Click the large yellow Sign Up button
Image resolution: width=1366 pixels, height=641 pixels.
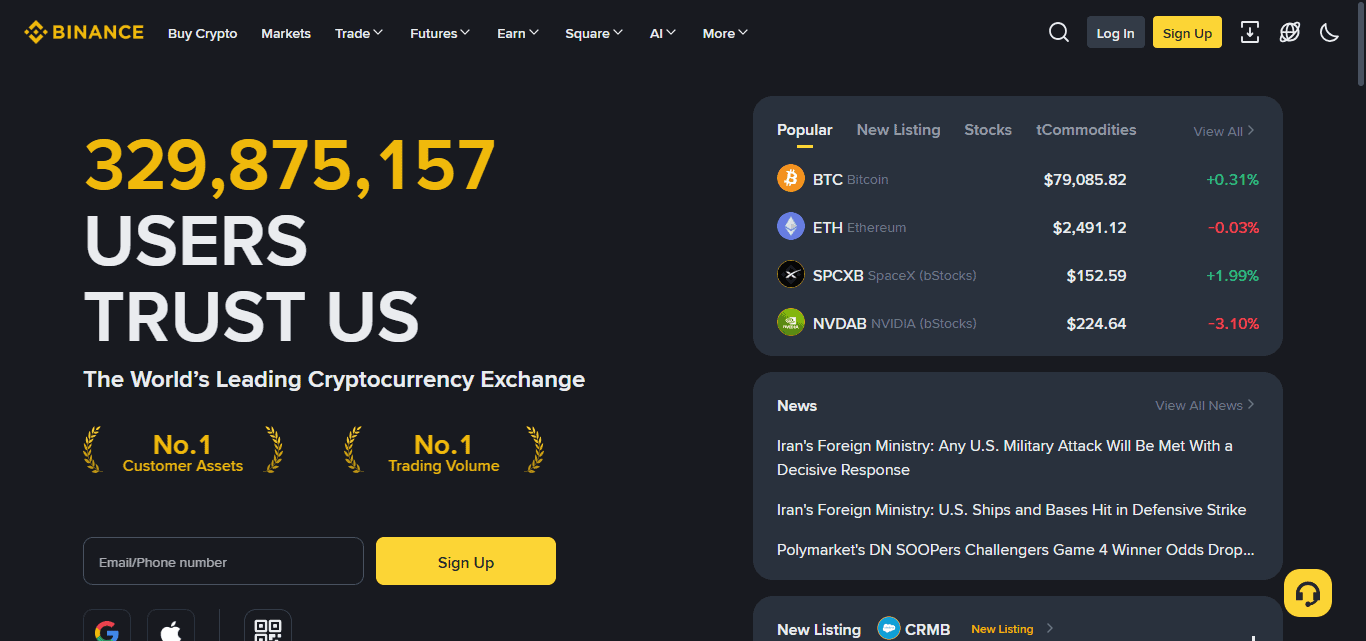[x=466, y=561]
